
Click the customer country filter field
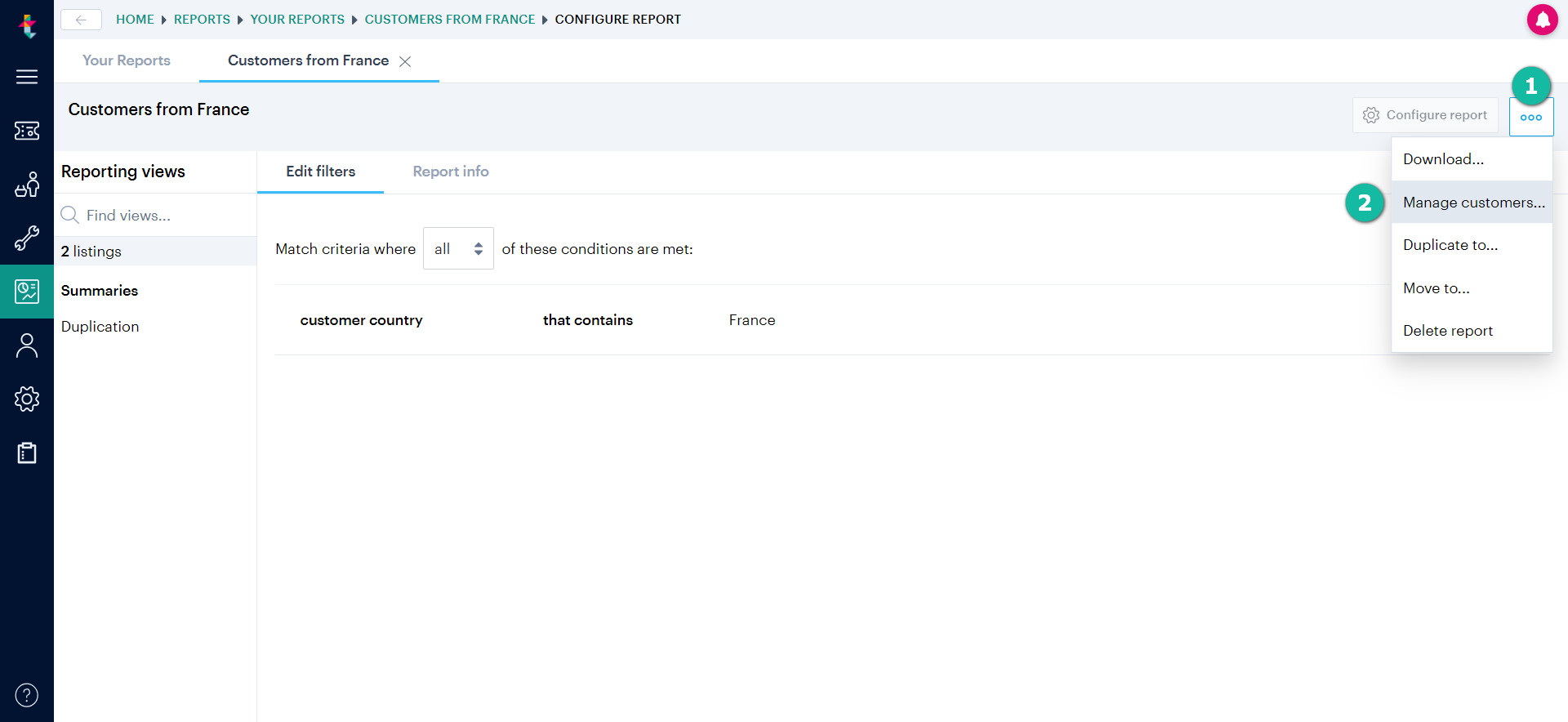[361, 320]
